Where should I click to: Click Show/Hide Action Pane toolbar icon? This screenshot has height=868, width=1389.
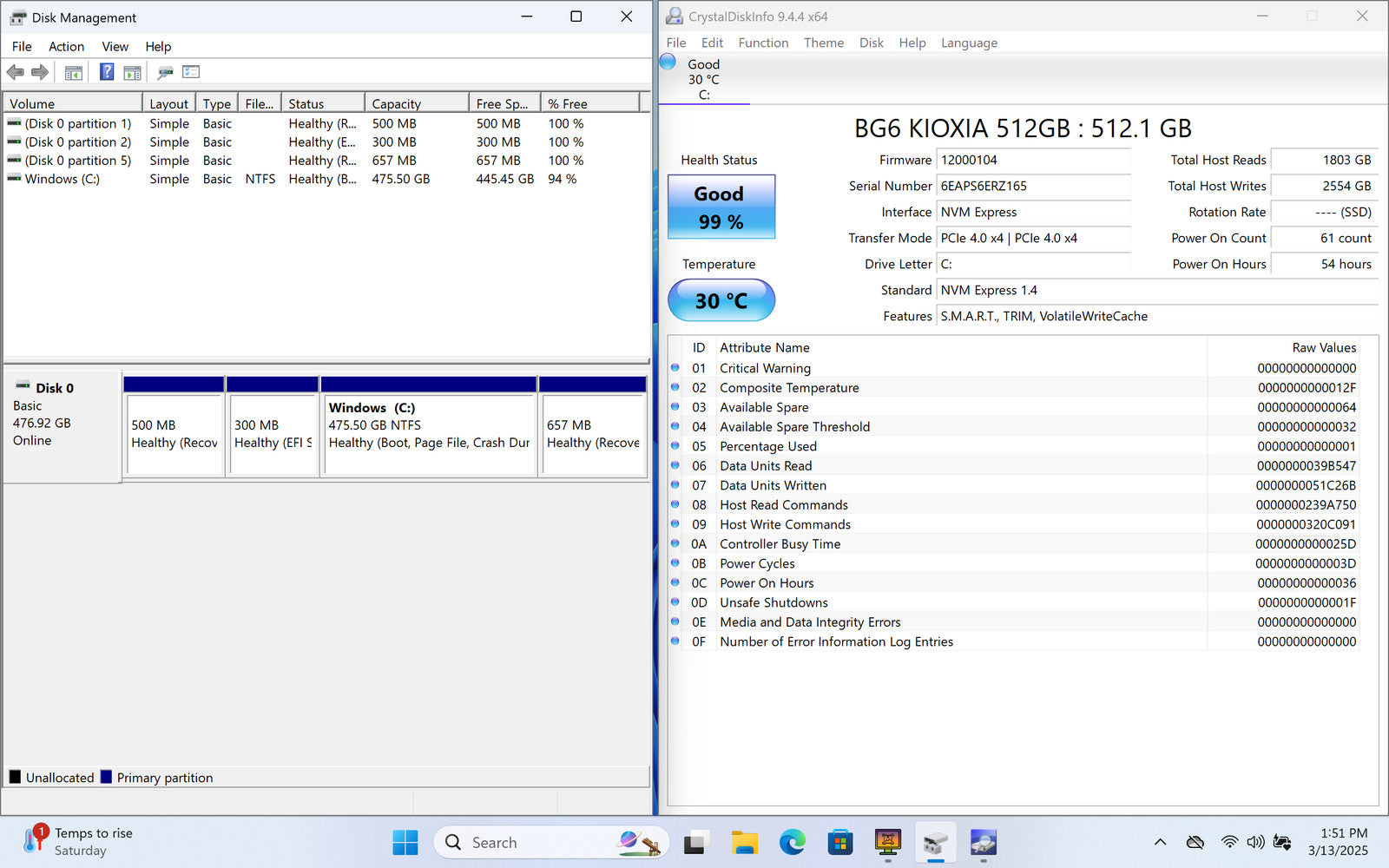click(132, 73)
